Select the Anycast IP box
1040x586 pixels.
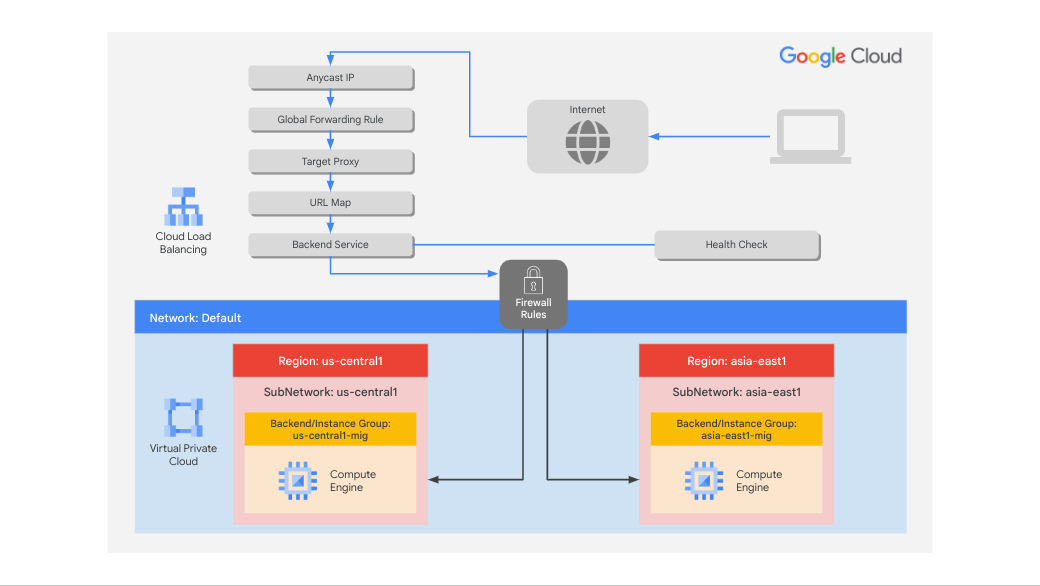click(331, 78)
